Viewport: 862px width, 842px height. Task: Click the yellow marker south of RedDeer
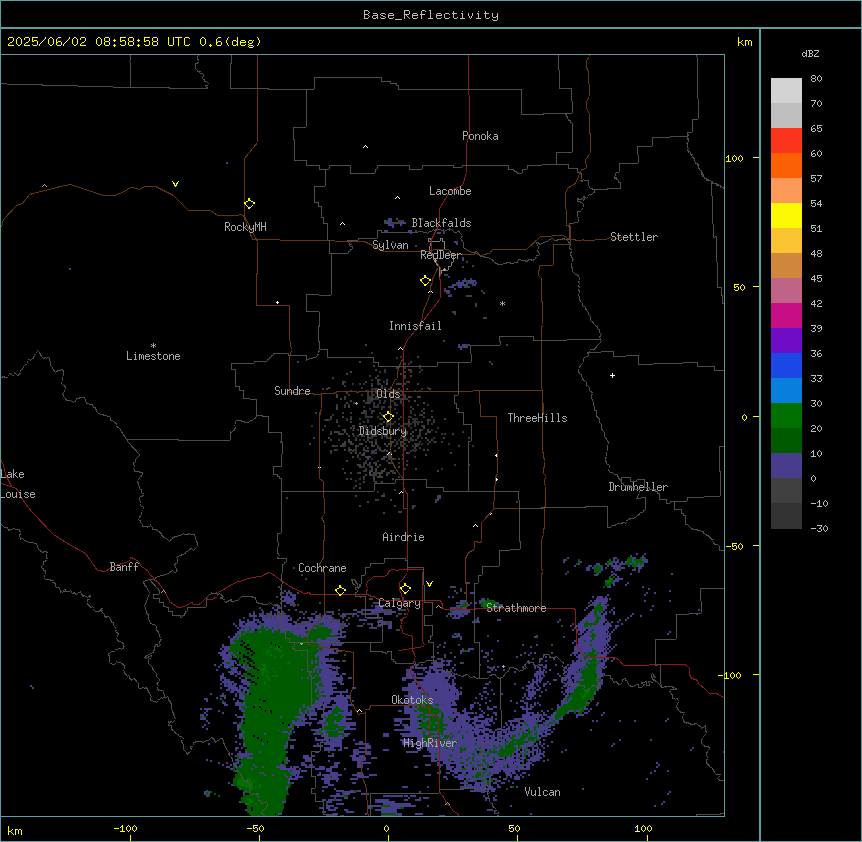[425, 280]
